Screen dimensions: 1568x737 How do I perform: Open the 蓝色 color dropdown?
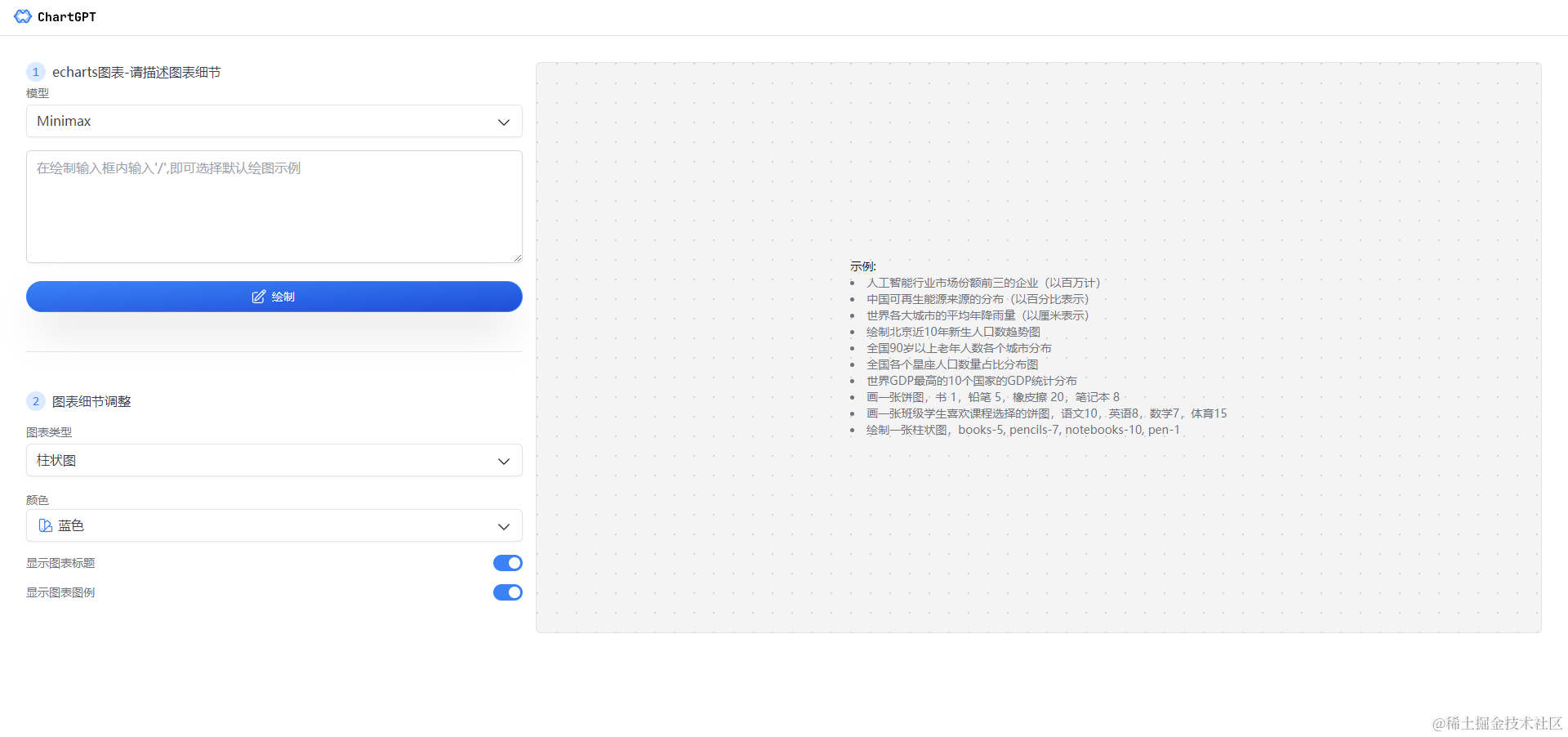[274, 525]
